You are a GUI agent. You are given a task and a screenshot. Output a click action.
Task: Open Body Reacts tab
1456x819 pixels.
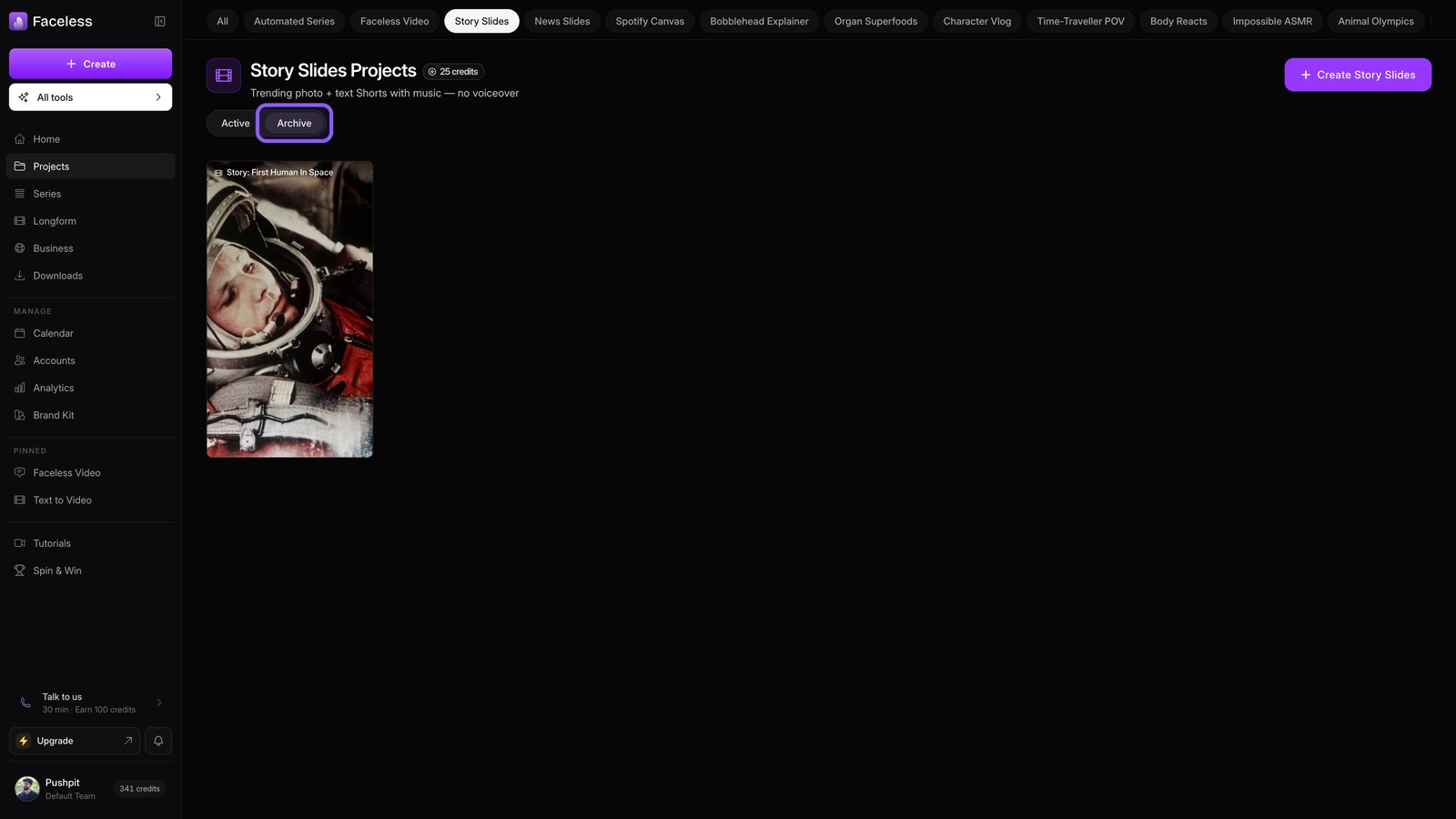(1178, 21)
